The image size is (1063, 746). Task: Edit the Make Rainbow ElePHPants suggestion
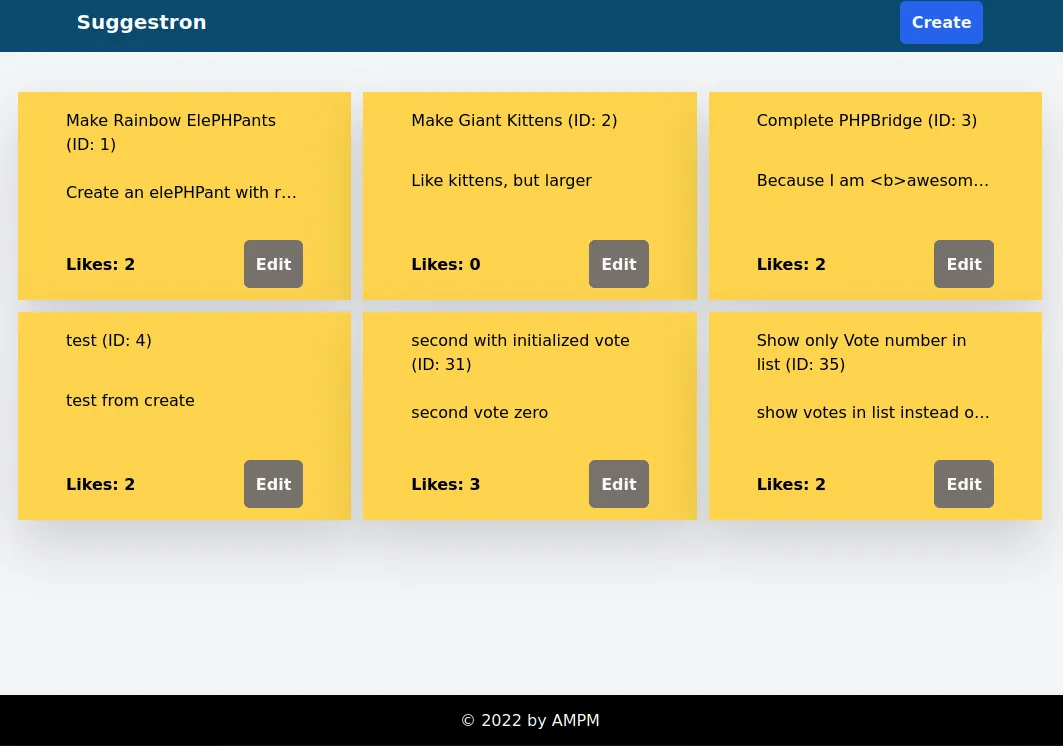[x=273, y=264]
